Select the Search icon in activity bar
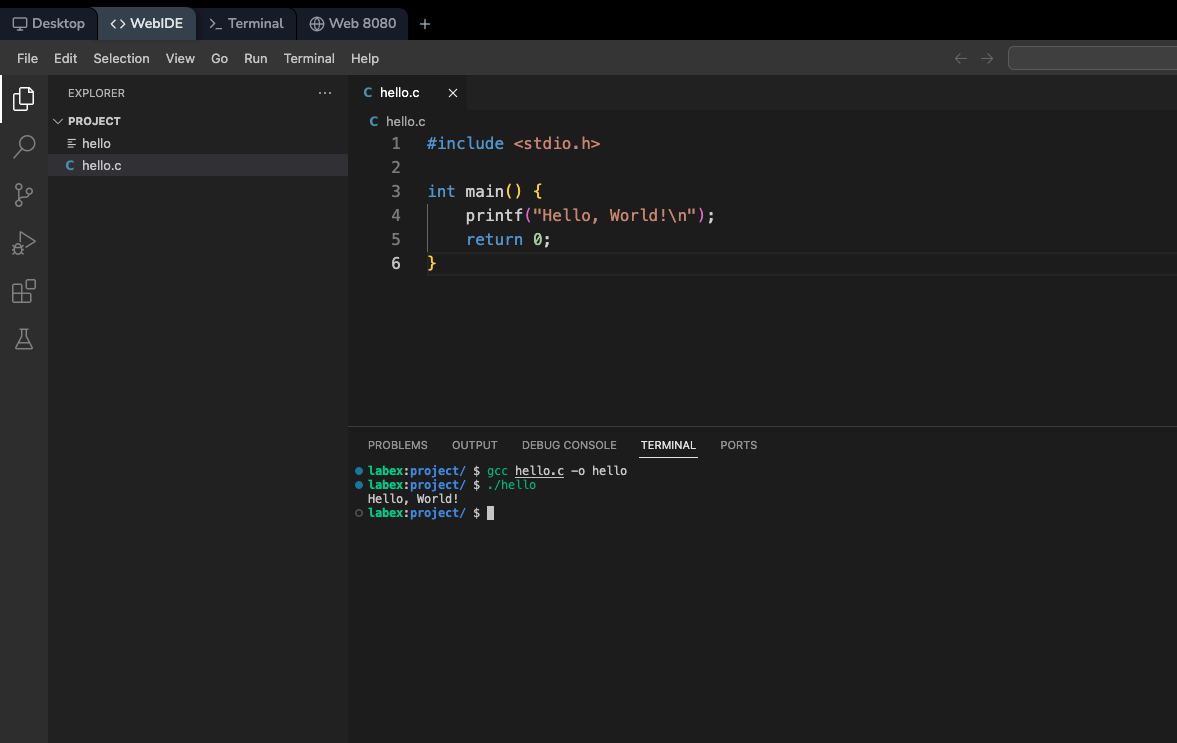The width and height of the screenshot is (1177, 743). click(x=23, y=147)
